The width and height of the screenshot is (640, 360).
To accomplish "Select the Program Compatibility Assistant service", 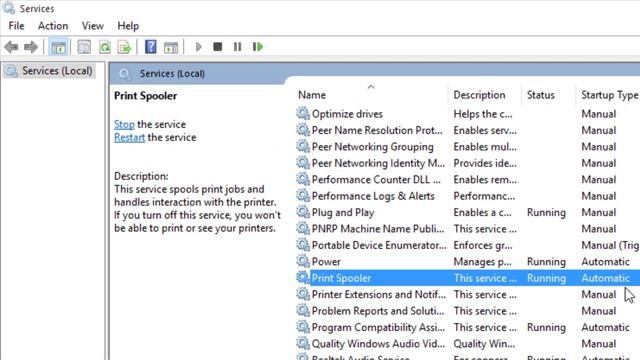I will point(378,327).
